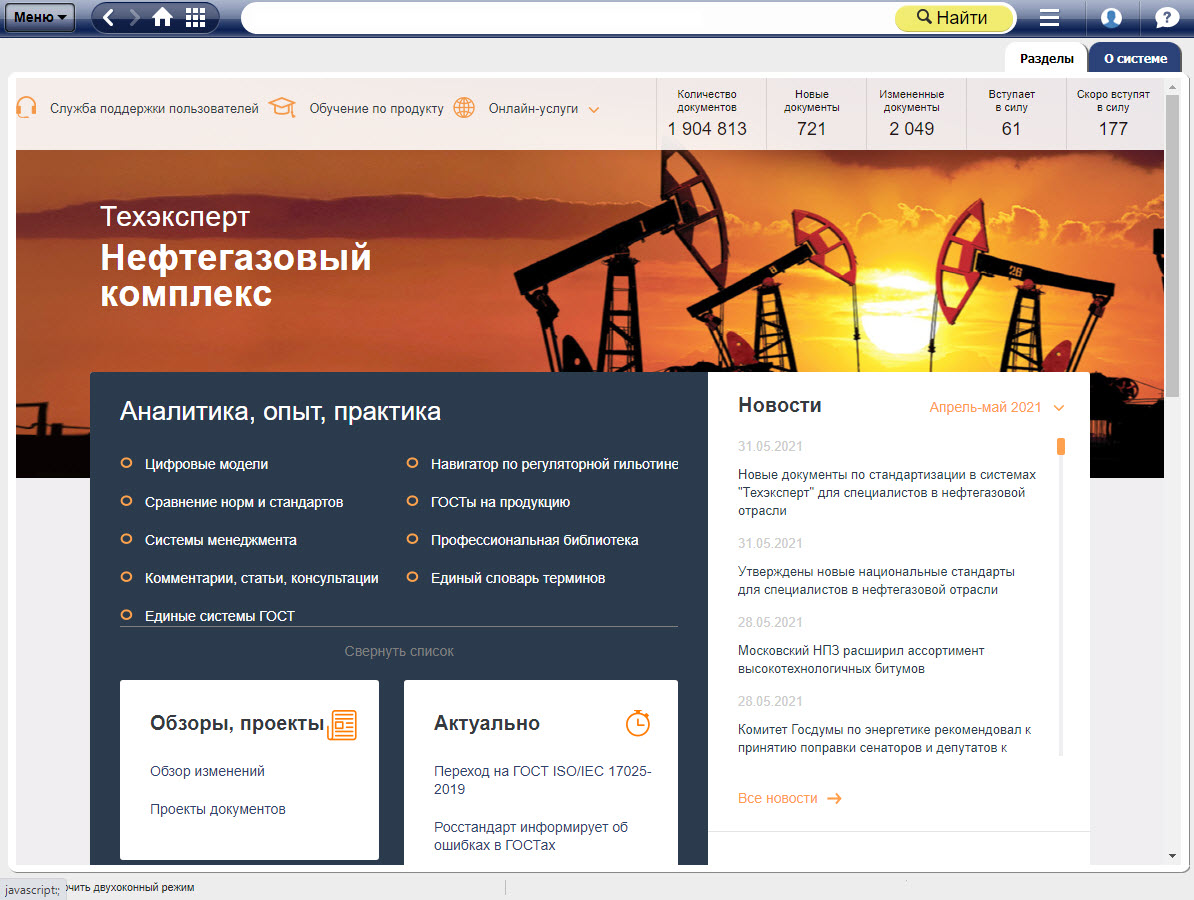Open the grid of products icon
Screen dimensions: 1194x900
(196, 18)
